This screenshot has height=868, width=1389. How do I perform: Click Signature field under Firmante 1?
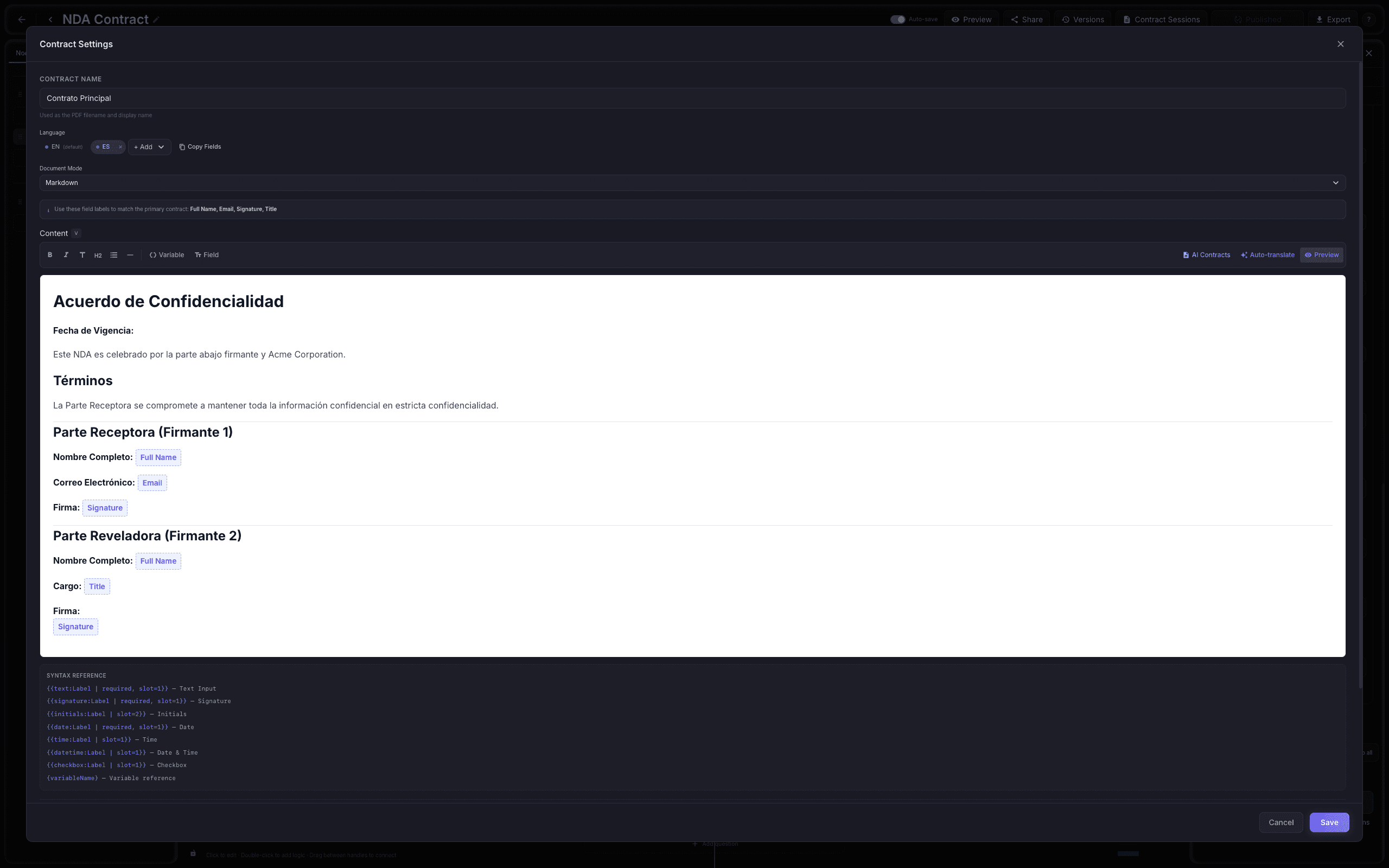[105, 508]
